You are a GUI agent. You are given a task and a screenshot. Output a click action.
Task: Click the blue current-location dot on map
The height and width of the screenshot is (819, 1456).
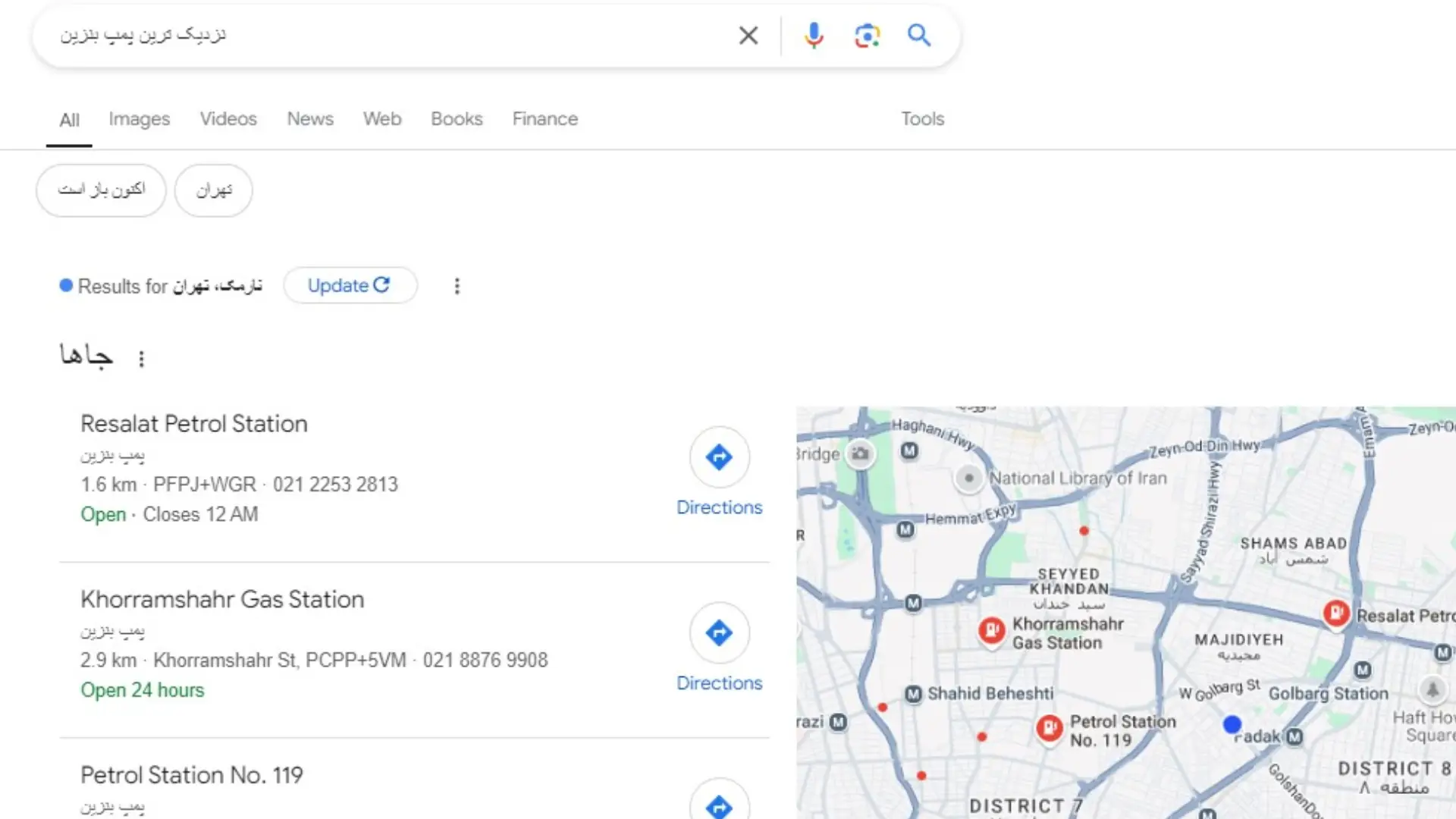(1232, 725)
